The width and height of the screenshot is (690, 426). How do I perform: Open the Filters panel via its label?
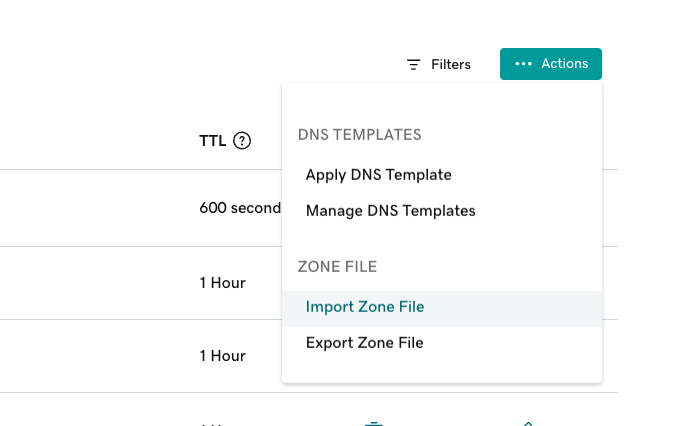click(x=450, y=64)
